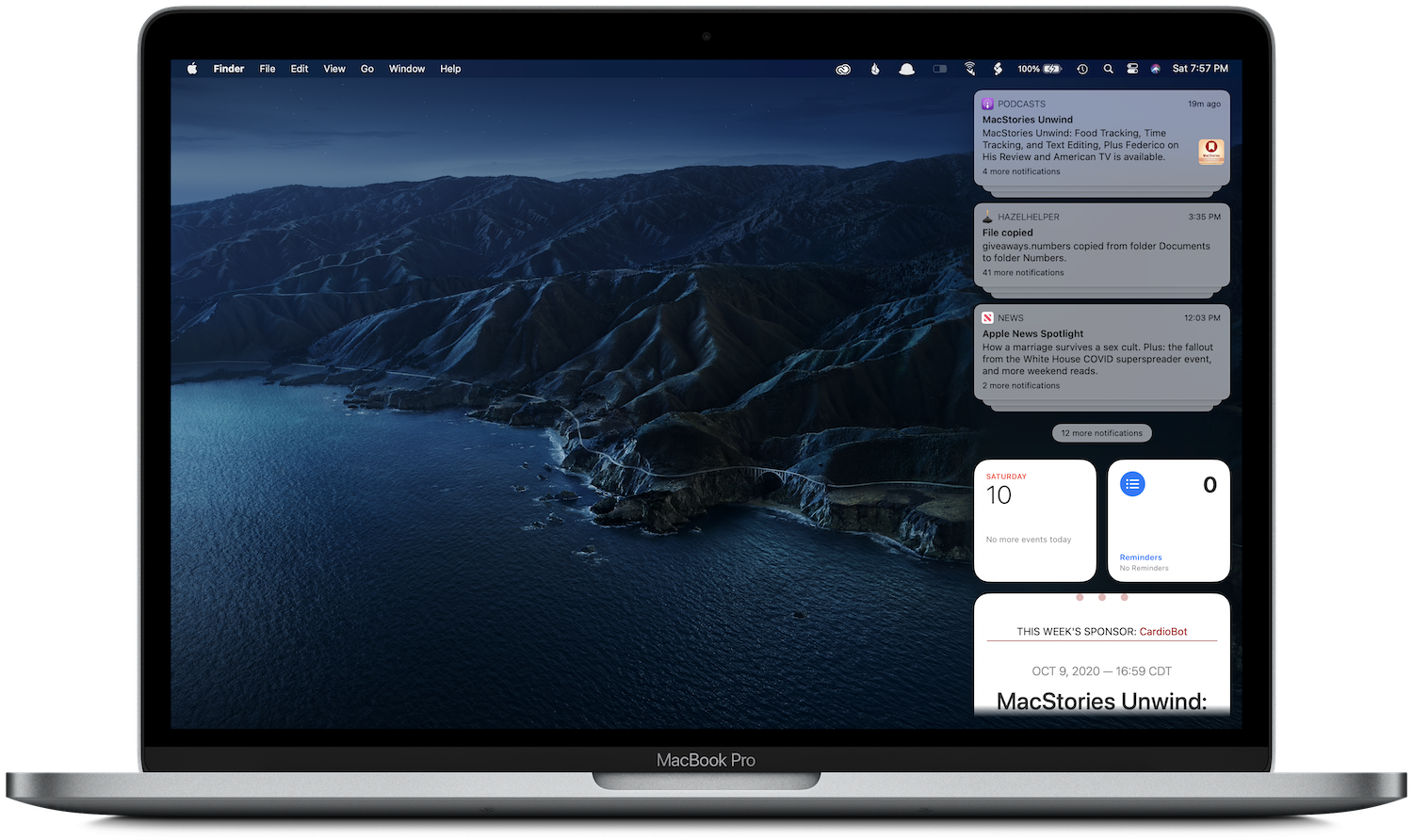Viewport: 1413px width, 840px height.
Task: Open the Help menu
Action: point(450,69)
